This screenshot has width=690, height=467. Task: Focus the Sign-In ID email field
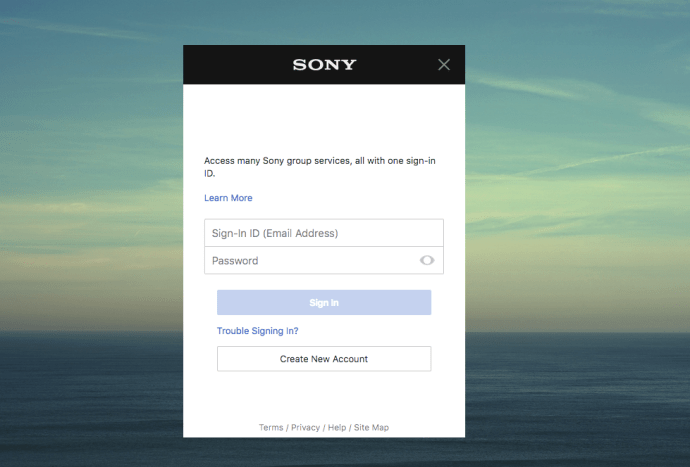(324, 233)
